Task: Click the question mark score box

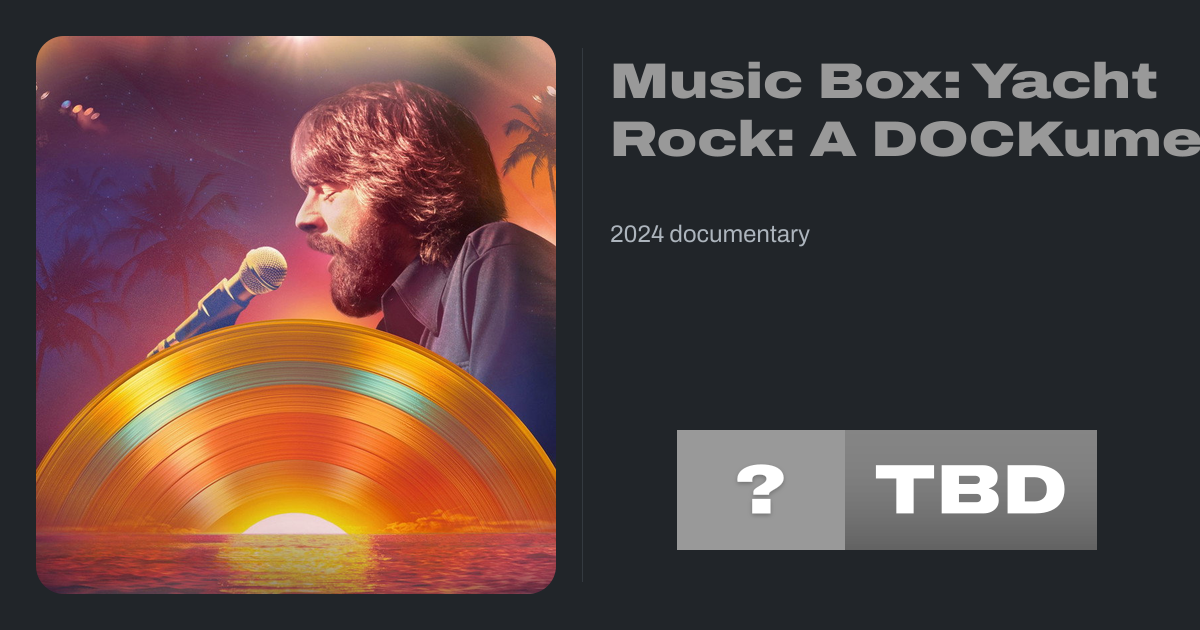Action: [x=761, y=490]
